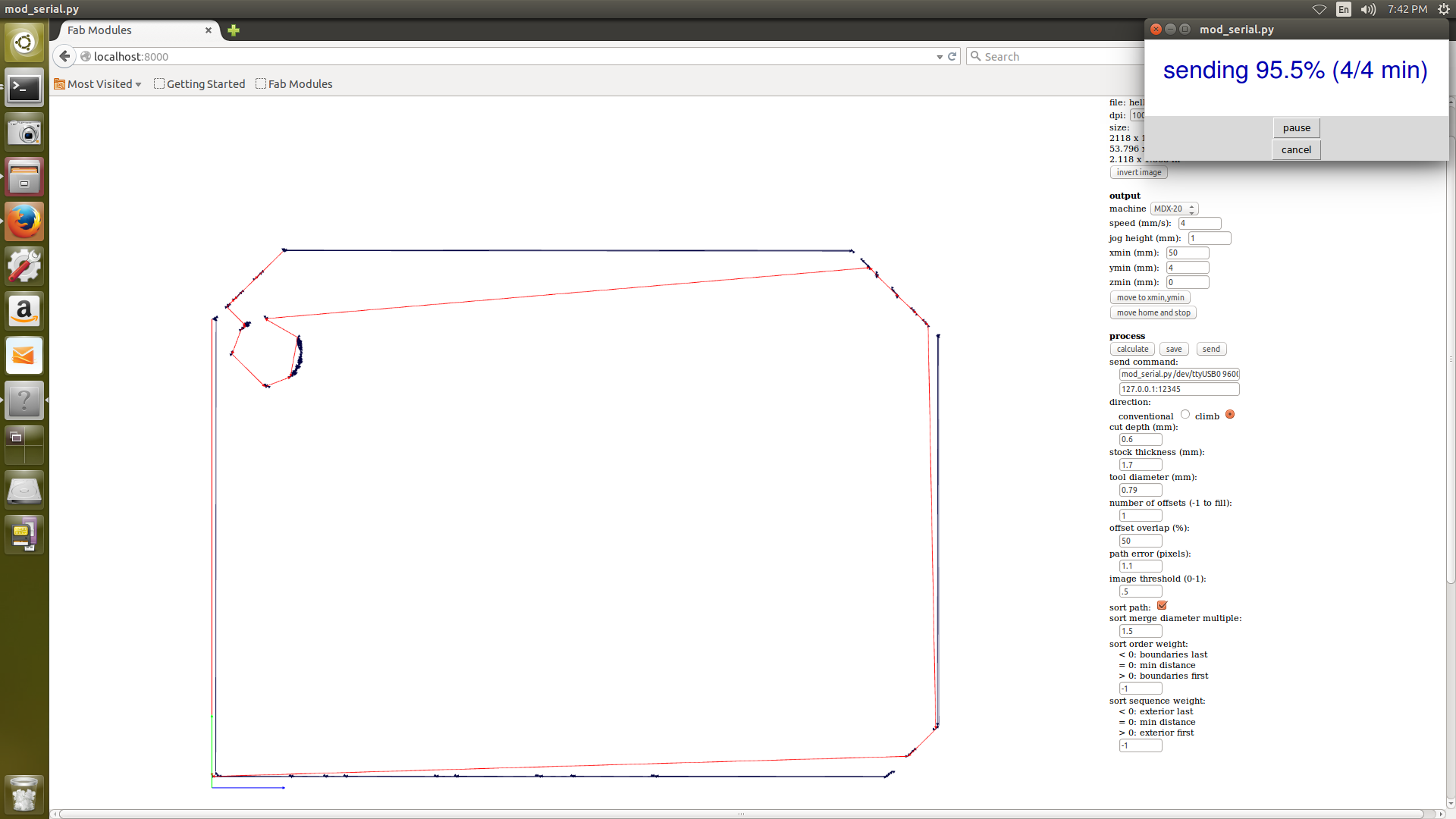The width and height of the screenshot is (1456, 819).
Task: Click the calculate process button
Action: tap(1132, 350)
